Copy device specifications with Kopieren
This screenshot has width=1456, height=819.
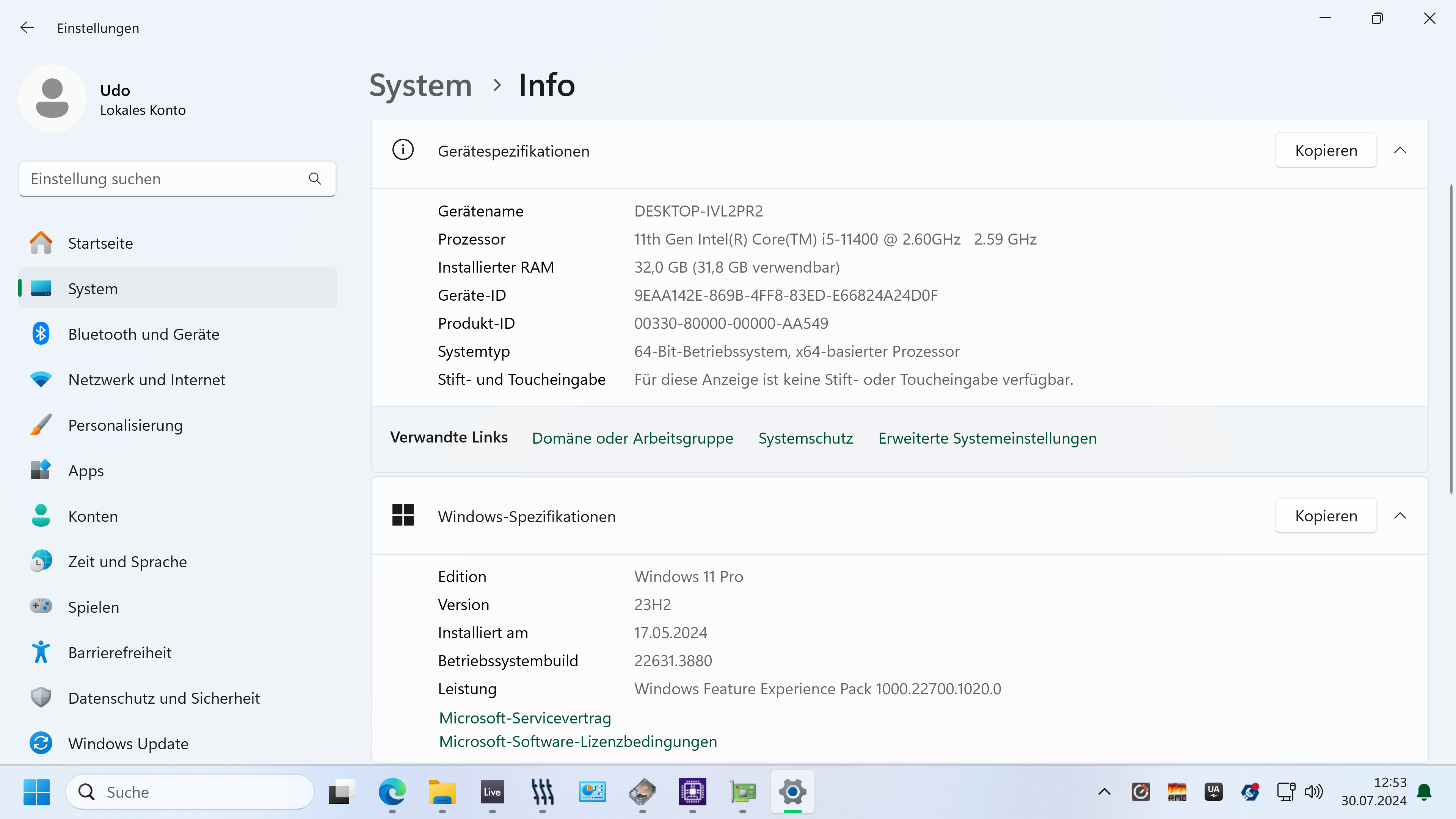[x=1326, y=151]
